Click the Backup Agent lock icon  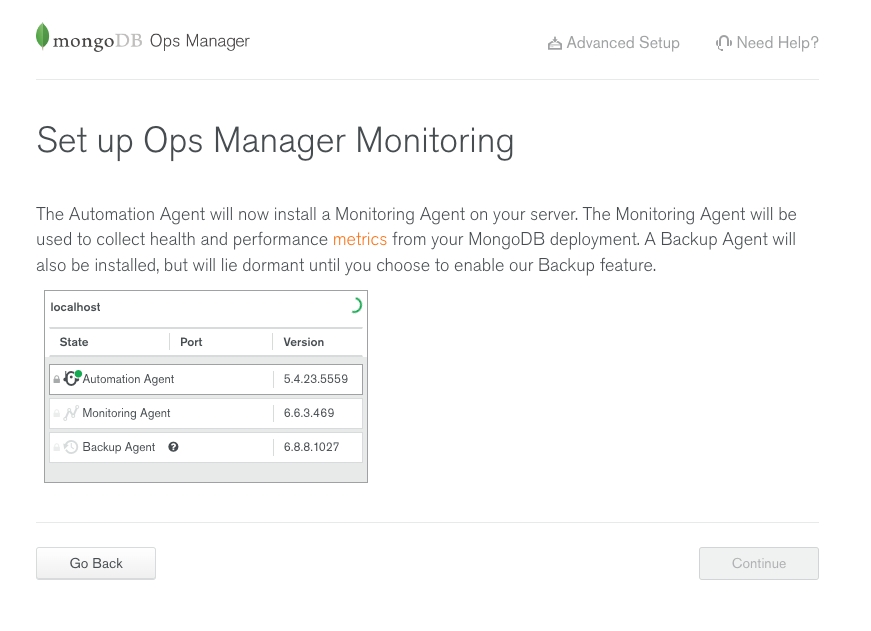[x=57, y=448]
